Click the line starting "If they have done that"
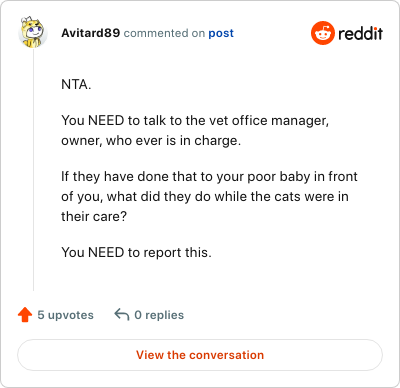400x388 pixels. [x=209, y=176]
